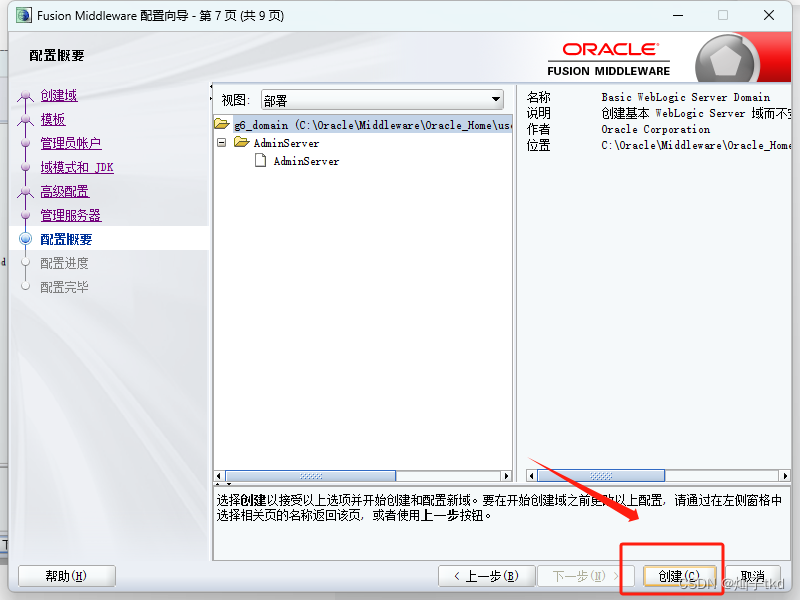Select current step 配置概要 in sidebar

[x=66, y=239]
